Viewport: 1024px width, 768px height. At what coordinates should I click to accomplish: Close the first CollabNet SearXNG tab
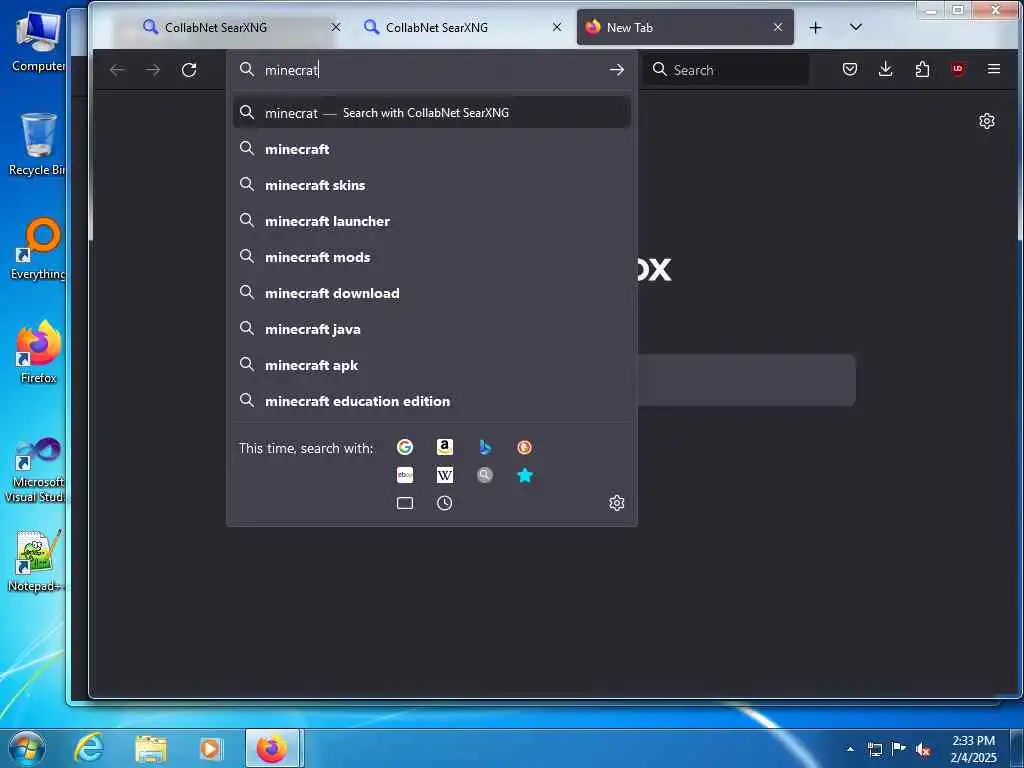336,27
